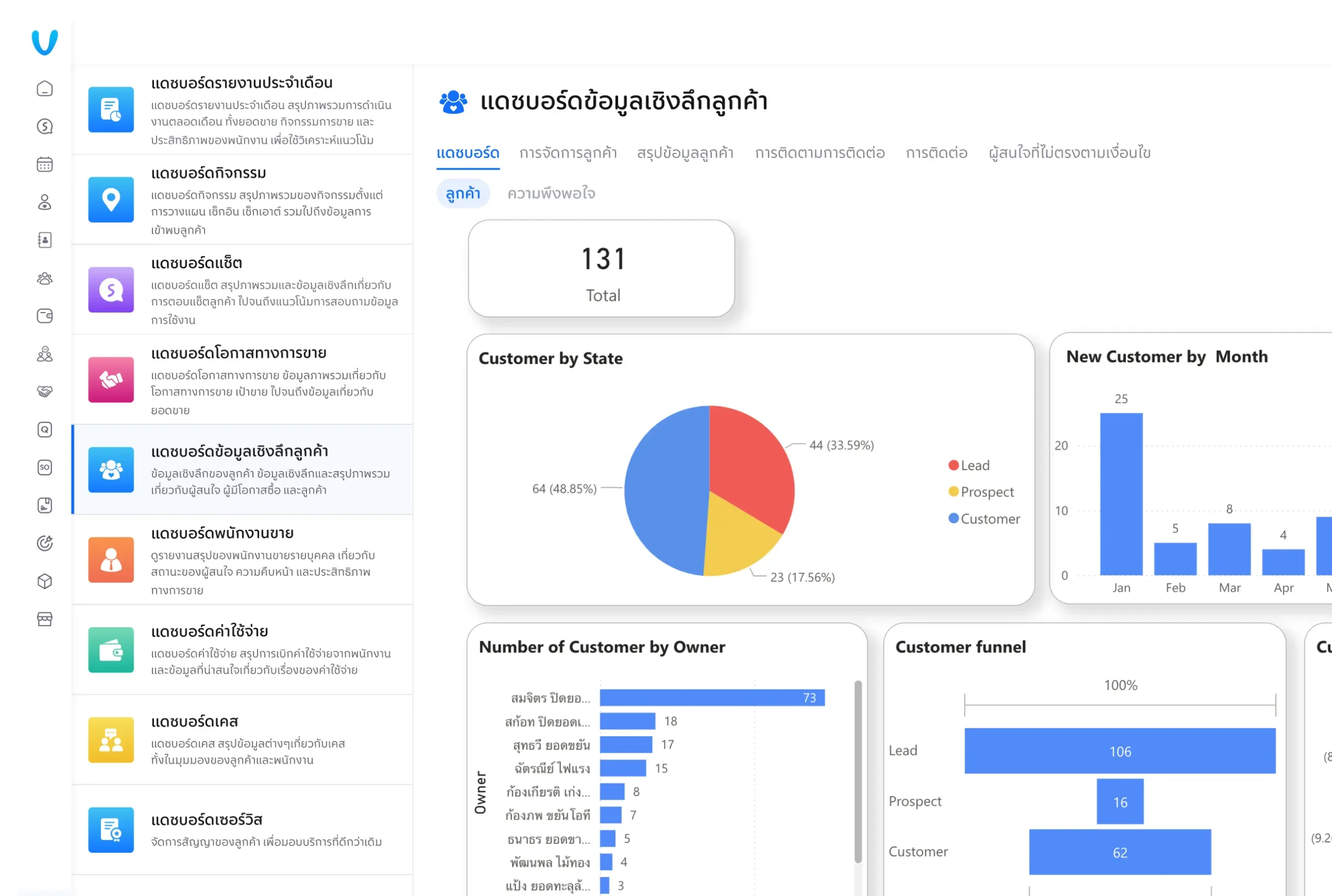Click the red Lead legend swatch
Viewport: 1332px width, 896px height.
click(954, 465)
